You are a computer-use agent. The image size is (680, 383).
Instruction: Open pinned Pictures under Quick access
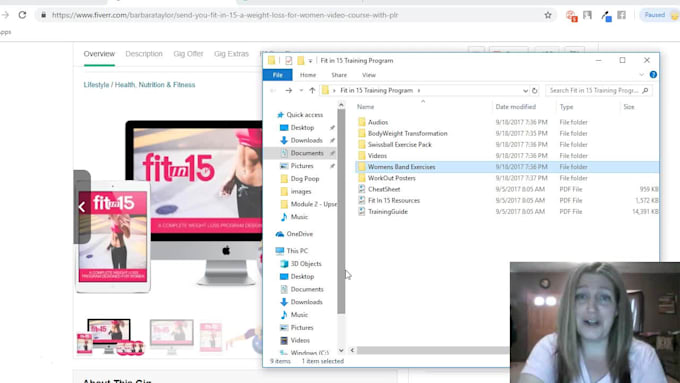click(x=302, y=166)
